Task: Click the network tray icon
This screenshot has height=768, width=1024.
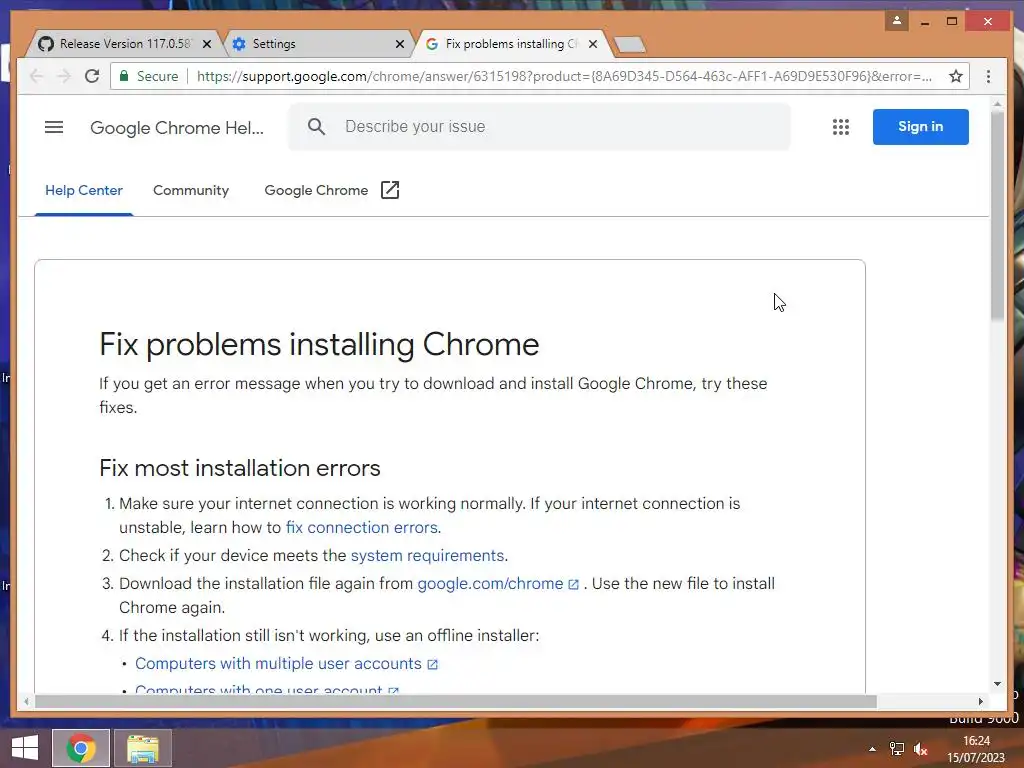Action: (897, 749)
